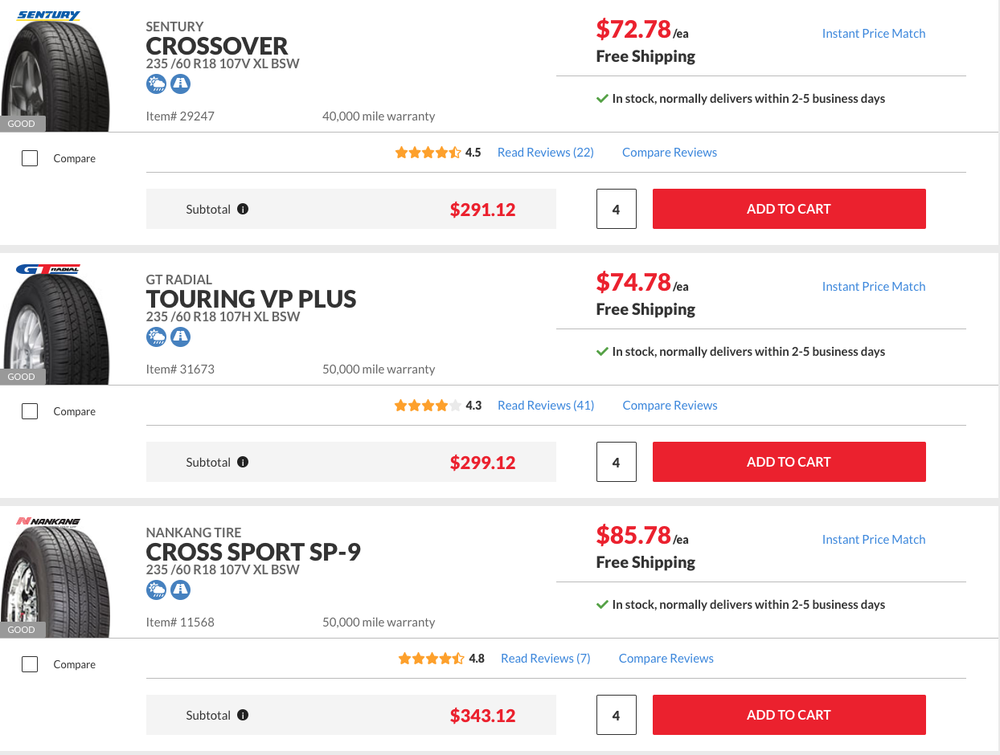
Task: Click the Subtotal info icon for Sentury Crossover
Action: 243,210
